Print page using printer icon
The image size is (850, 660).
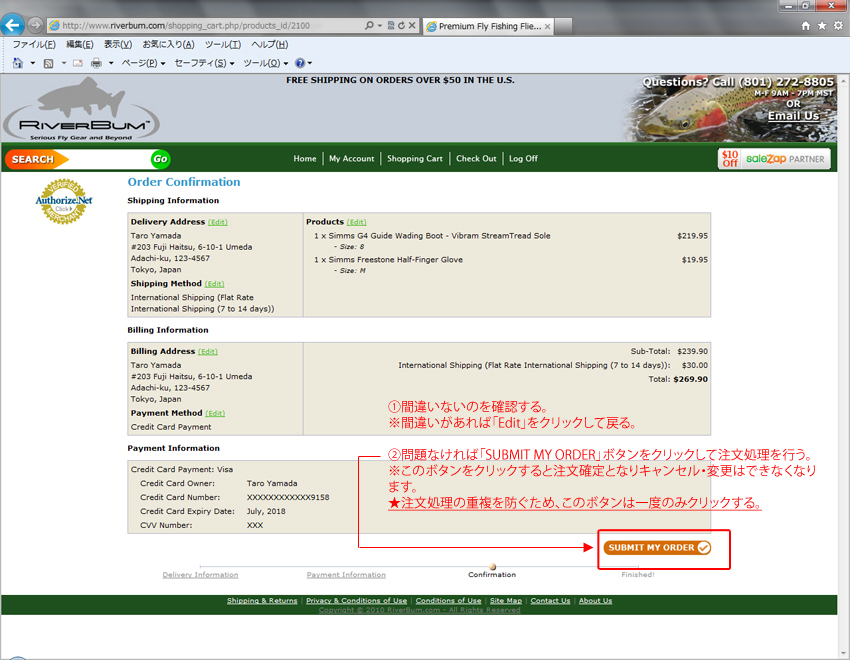[x=96, y=63]
